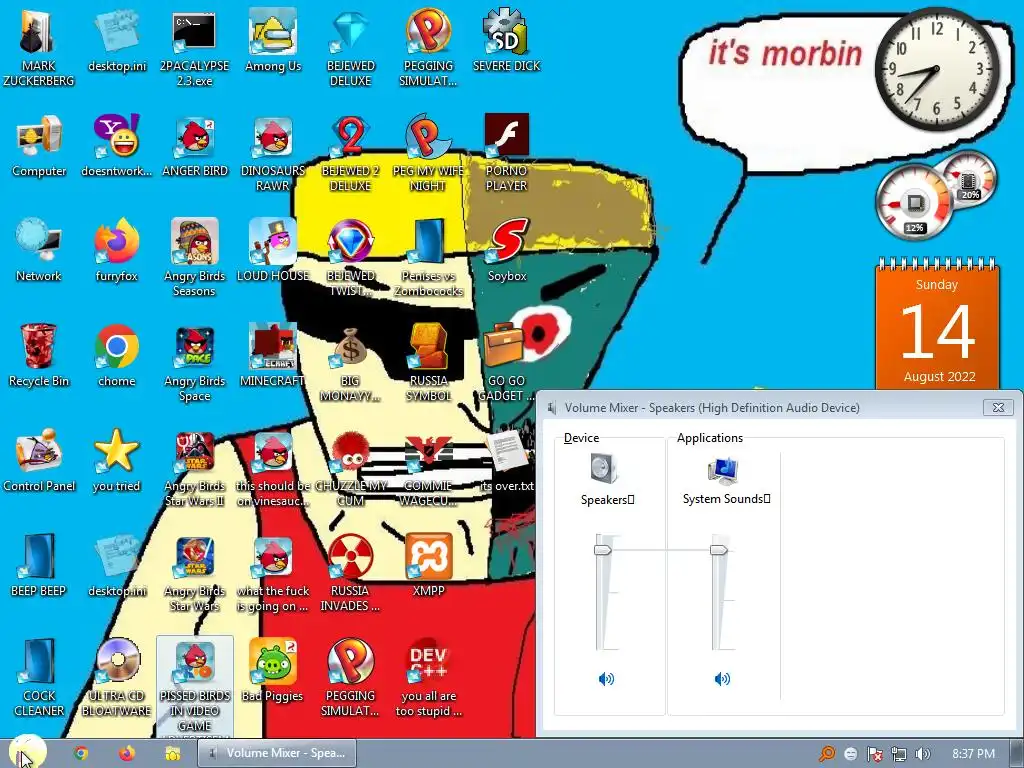This screenshot has height=768, width=1024.
Task: Select the Volume Mixer taskbar button
Action: 277,753
